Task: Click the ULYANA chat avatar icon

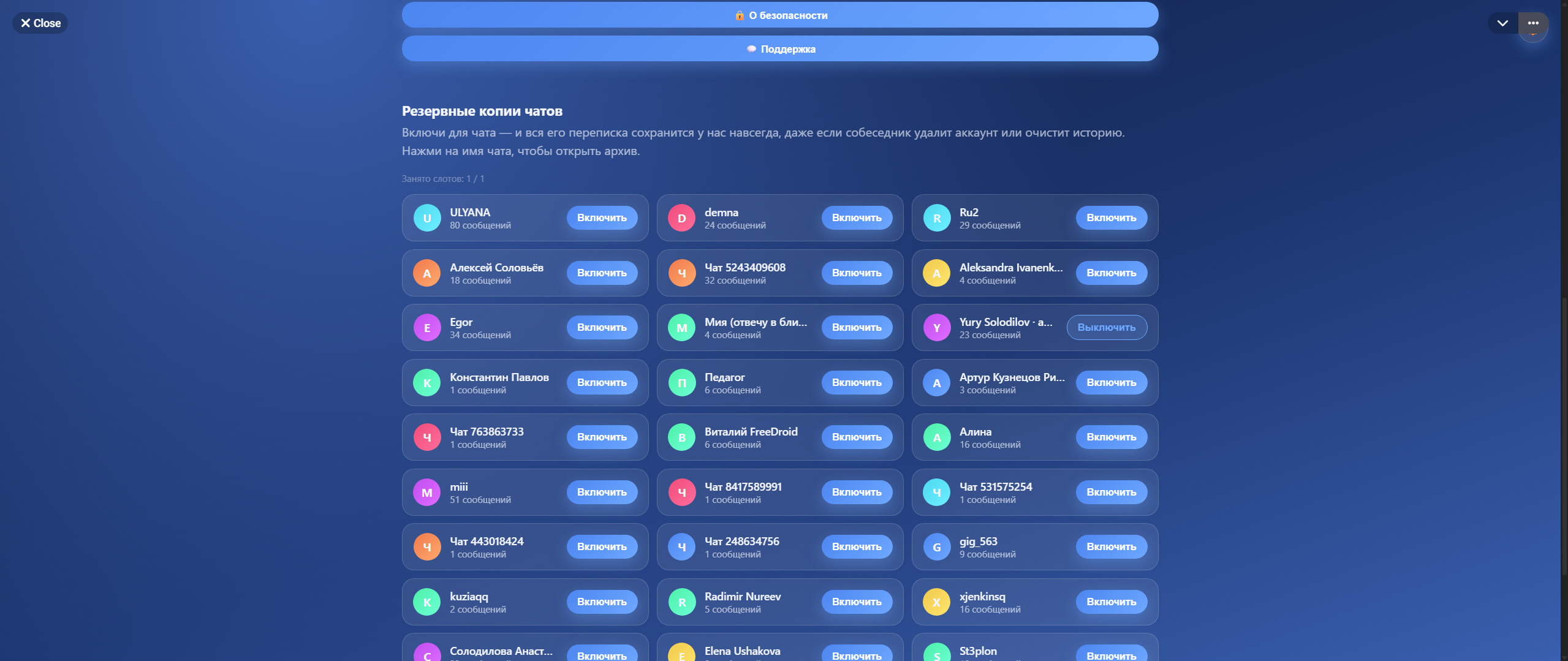Action: point(427,218)
